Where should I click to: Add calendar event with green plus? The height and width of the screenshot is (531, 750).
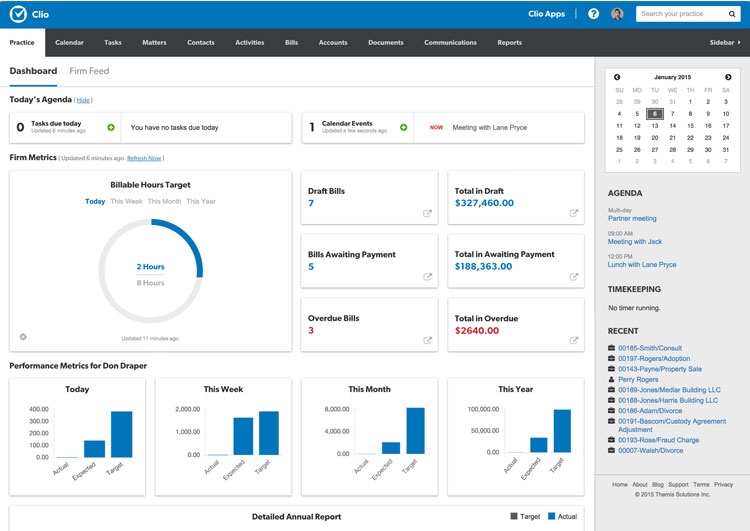(x=403, y=128)
